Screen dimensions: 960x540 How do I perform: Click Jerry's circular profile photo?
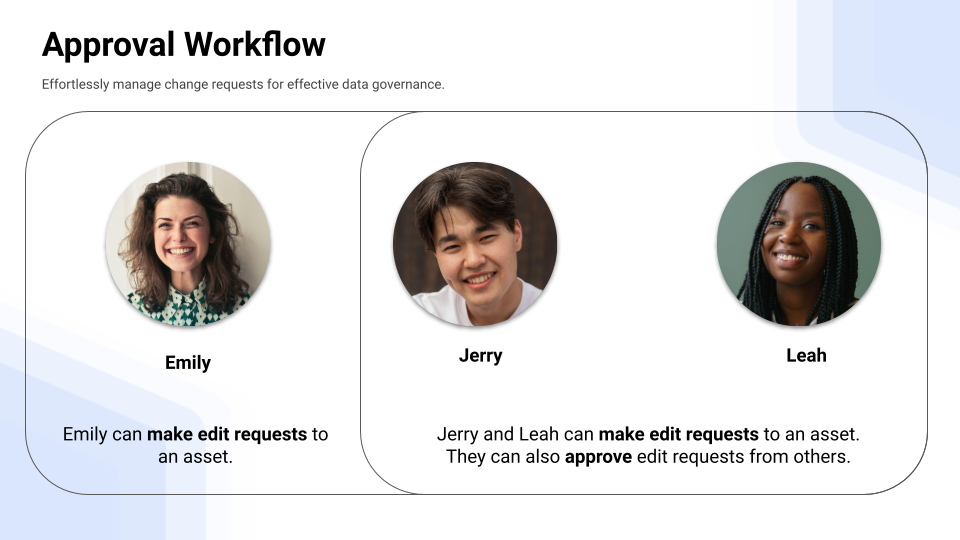tap(475, 245)
